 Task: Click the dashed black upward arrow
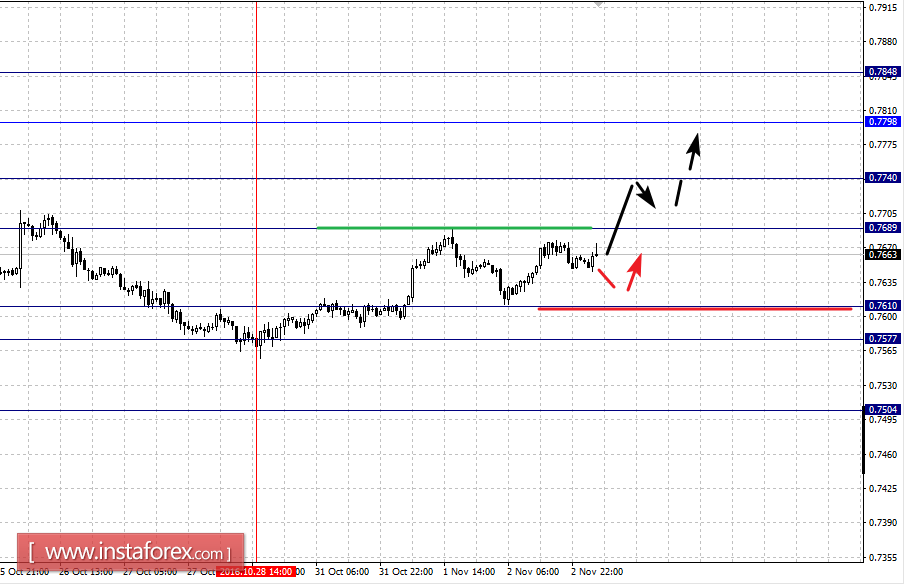point(688,169)
